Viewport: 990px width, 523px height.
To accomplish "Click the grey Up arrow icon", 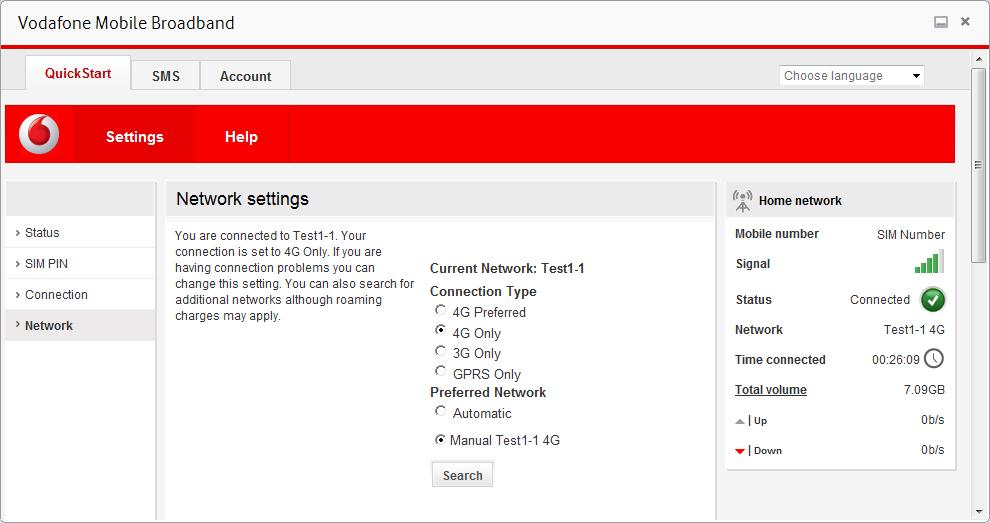I will point(740,421).
